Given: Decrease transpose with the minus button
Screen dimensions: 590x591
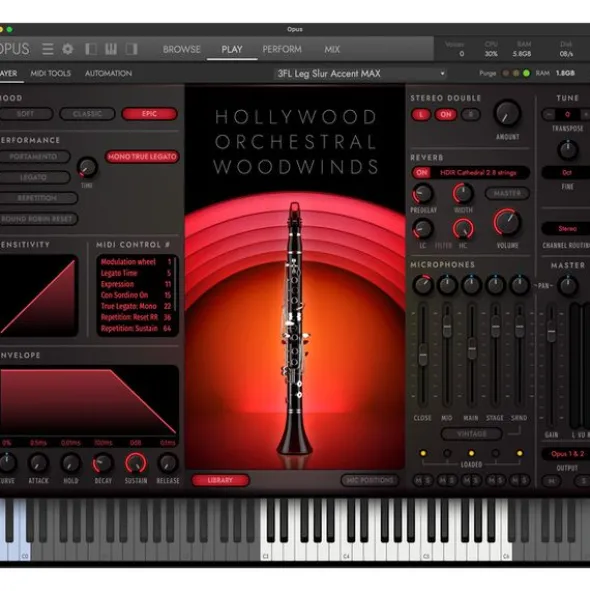Looking at the screenshot, I should [x=549, y=114].
